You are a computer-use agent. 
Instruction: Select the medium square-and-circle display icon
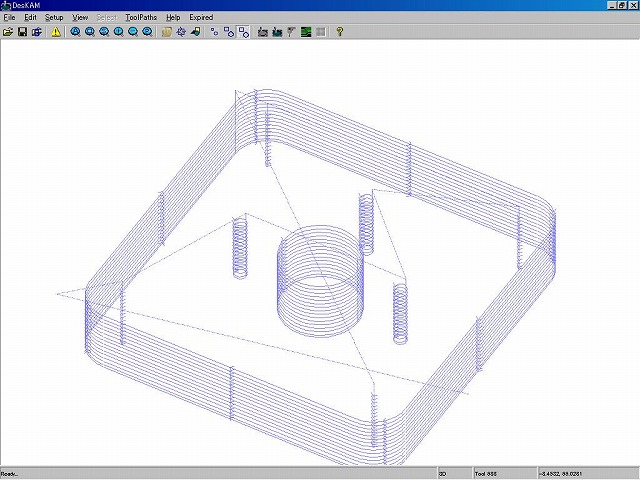coord(229,32)
